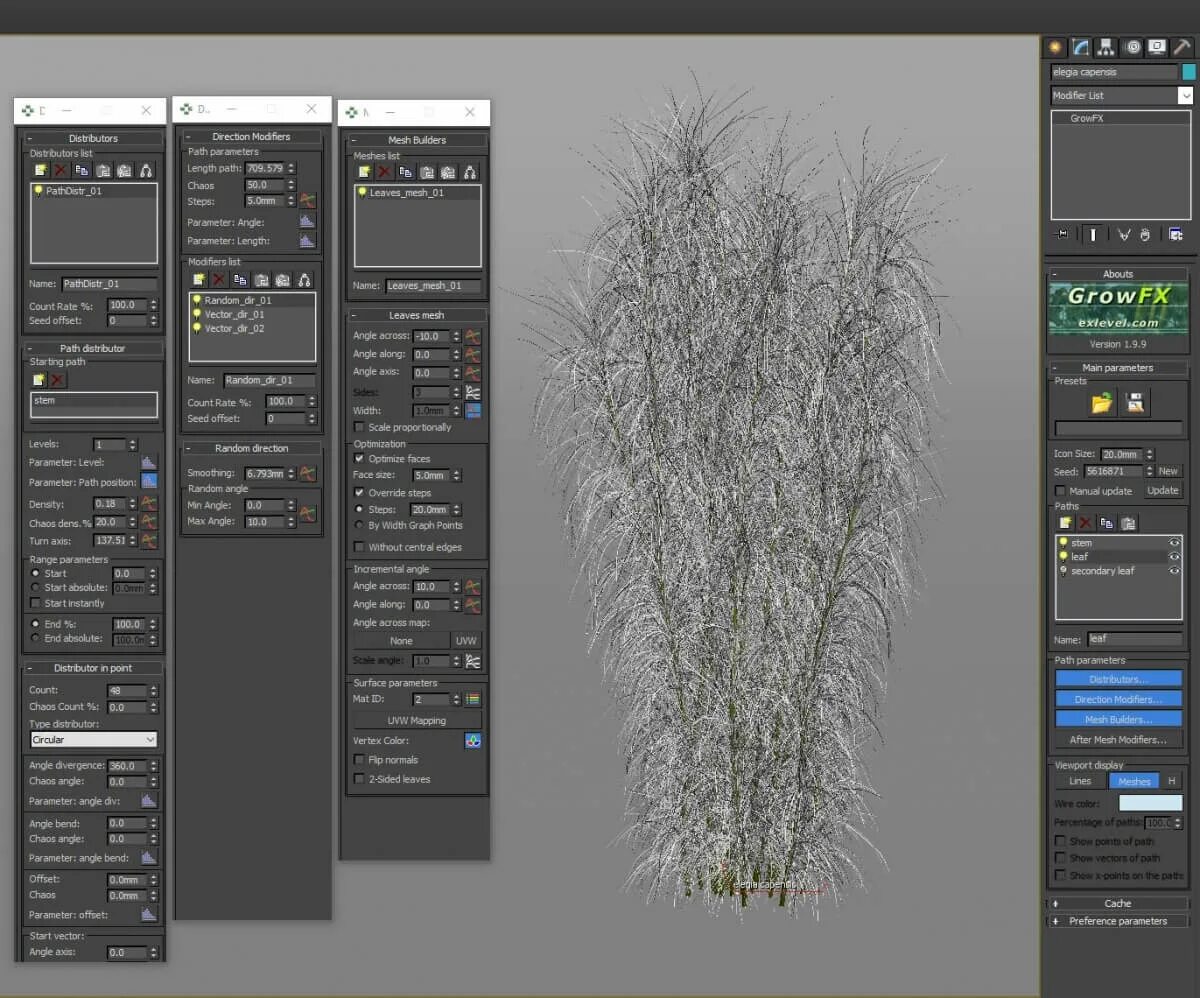Generate New seed button
Screen dimensions: 1200x998
(1168, 471)
